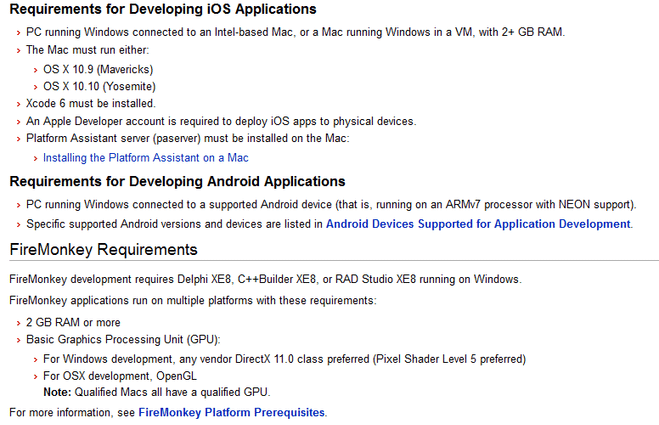Click the 'FireMonkey Requirements' section heading
The height and width of the screenshot is (425, 659).
(x=103, y=250)
